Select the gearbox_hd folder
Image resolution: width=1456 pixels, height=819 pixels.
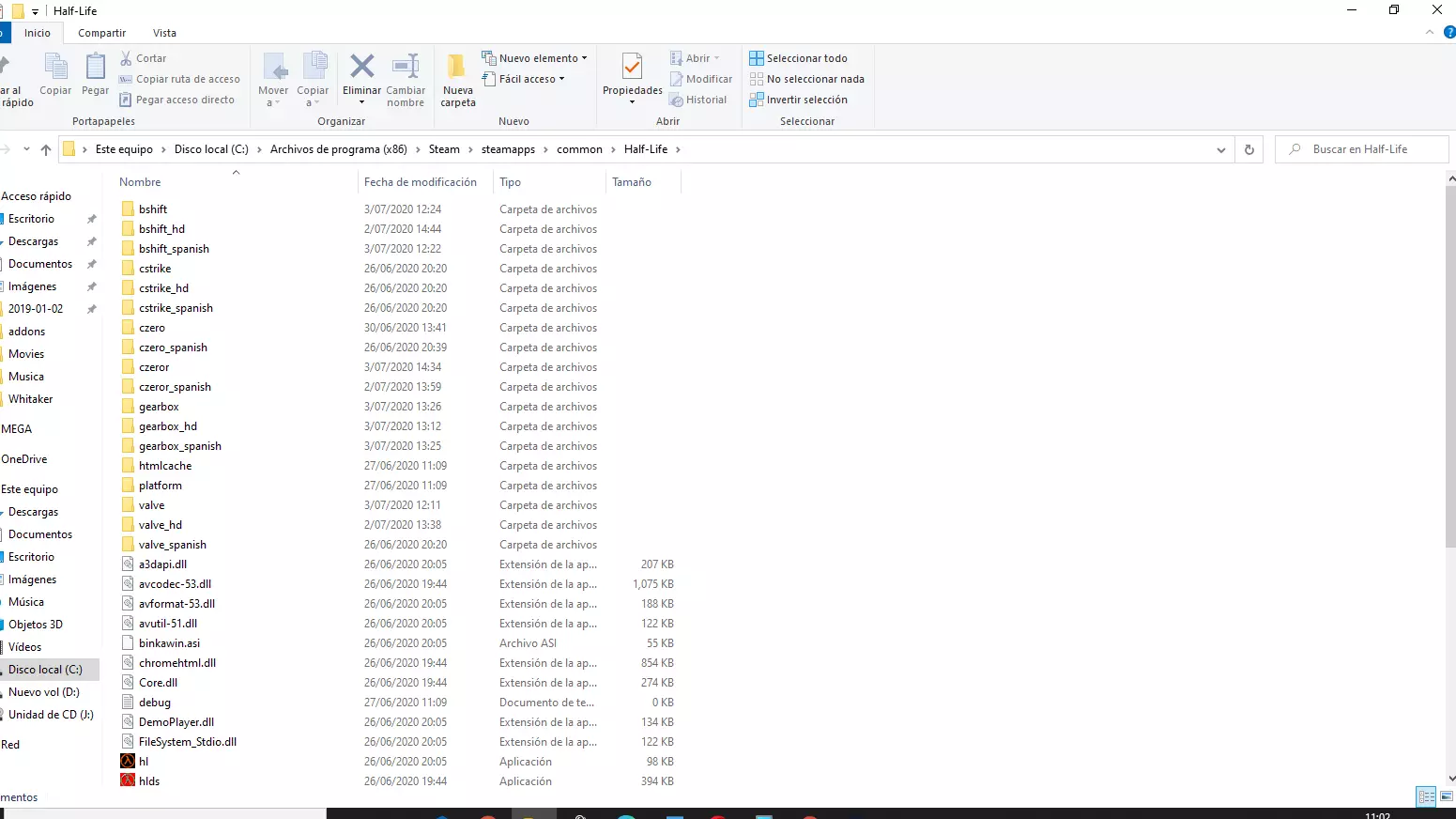coord(168,426)
